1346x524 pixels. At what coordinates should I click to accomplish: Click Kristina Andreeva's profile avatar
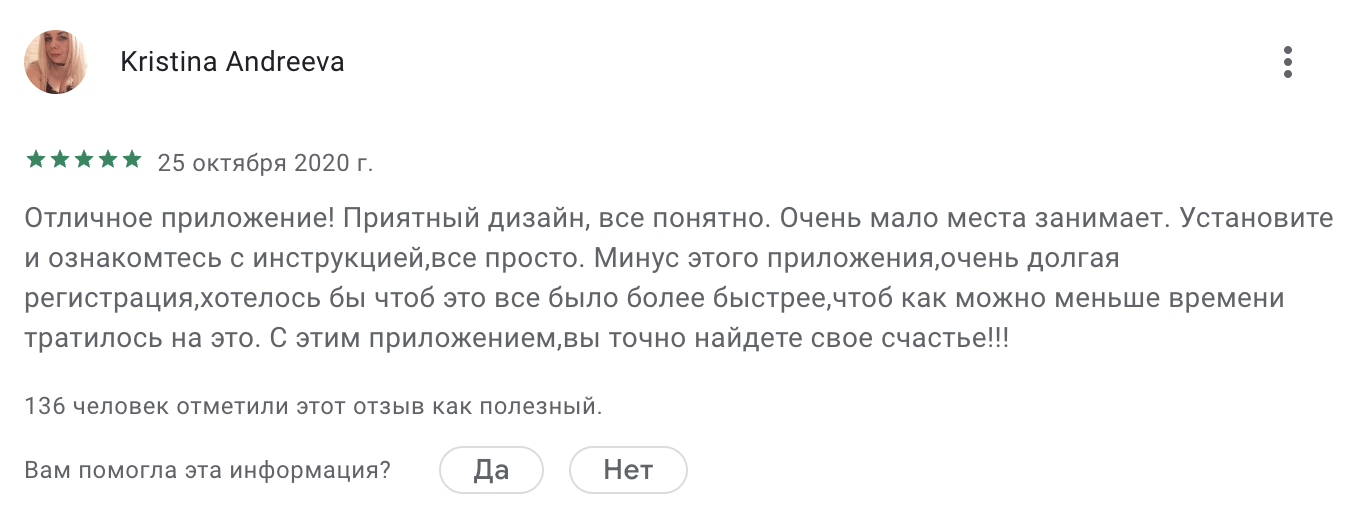(x=56, y=62)
